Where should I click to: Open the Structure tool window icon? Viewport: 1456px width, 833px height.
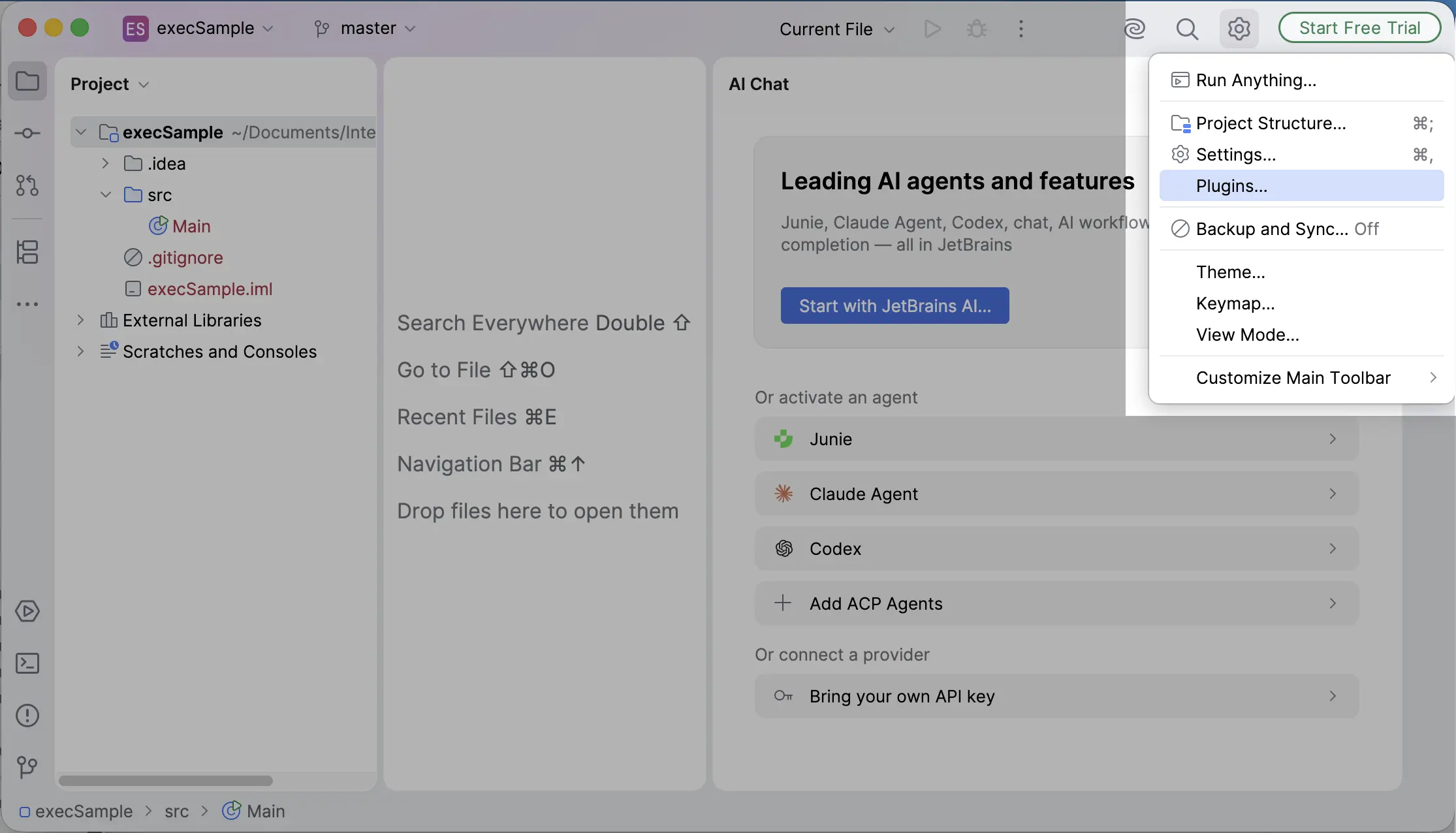[x=27, y=252]
